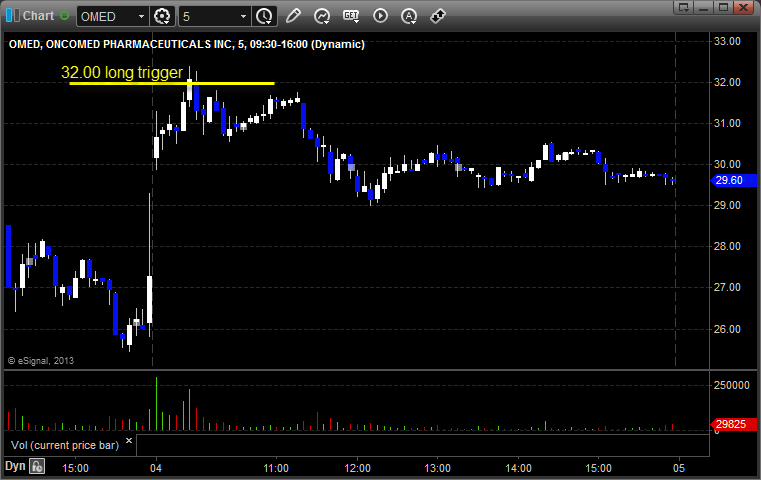Click the 32.00 price axis label
Image resolution: width=761 pixels, height=480 pixels.
(x=727, y=83)
